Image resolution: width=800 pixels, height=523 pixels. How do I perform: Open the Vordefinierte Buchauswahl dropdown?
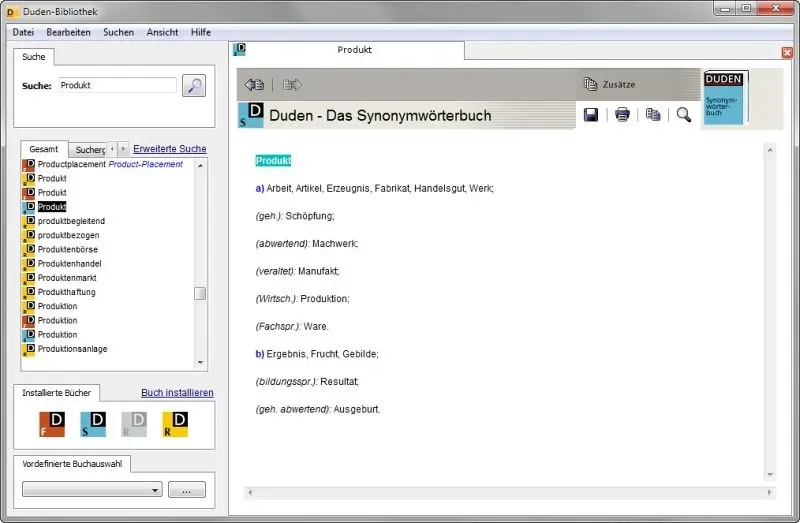92,490
